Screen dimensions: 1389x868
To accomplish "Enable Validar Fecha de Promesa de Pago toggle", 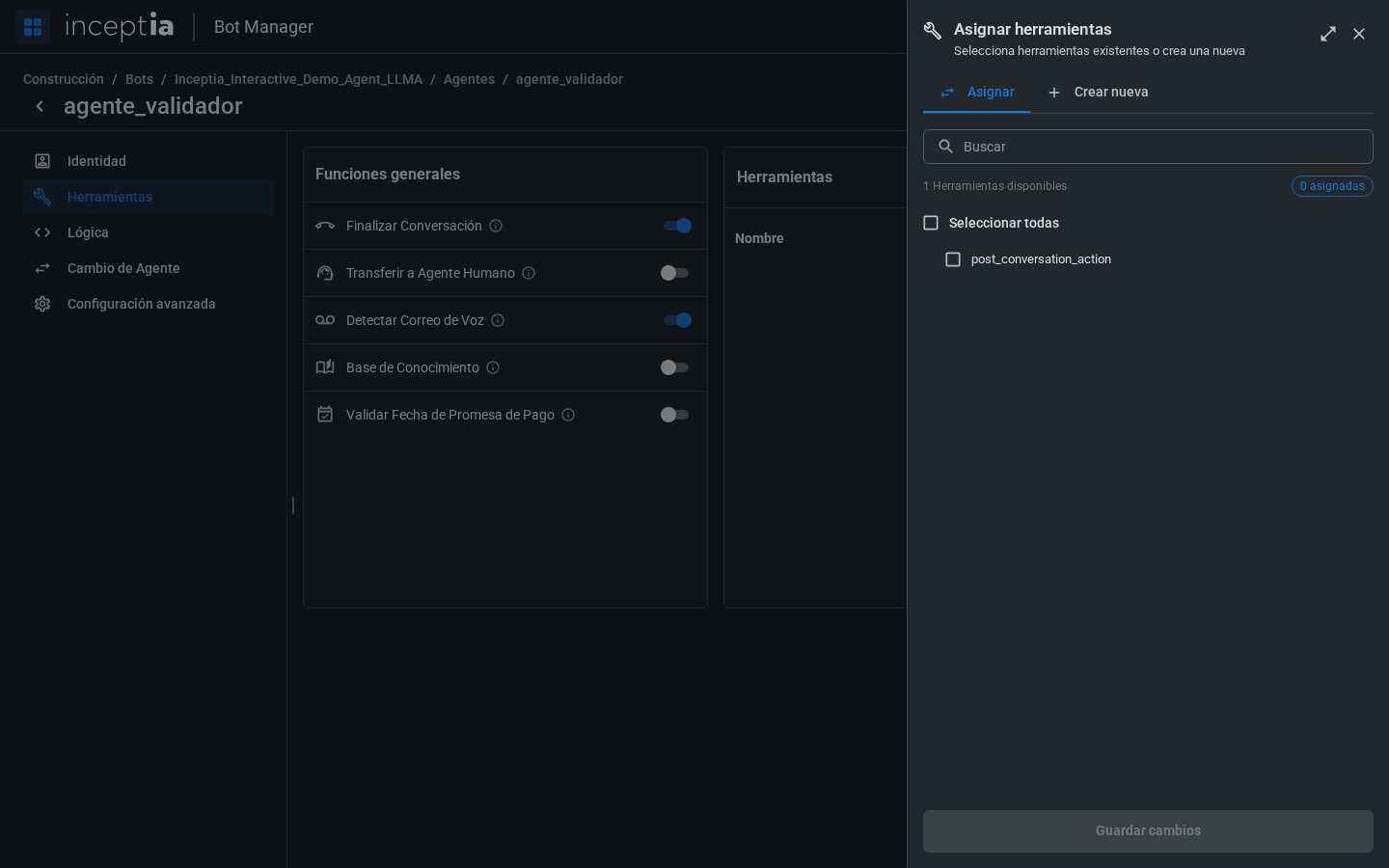I will [x=674, y=415].
